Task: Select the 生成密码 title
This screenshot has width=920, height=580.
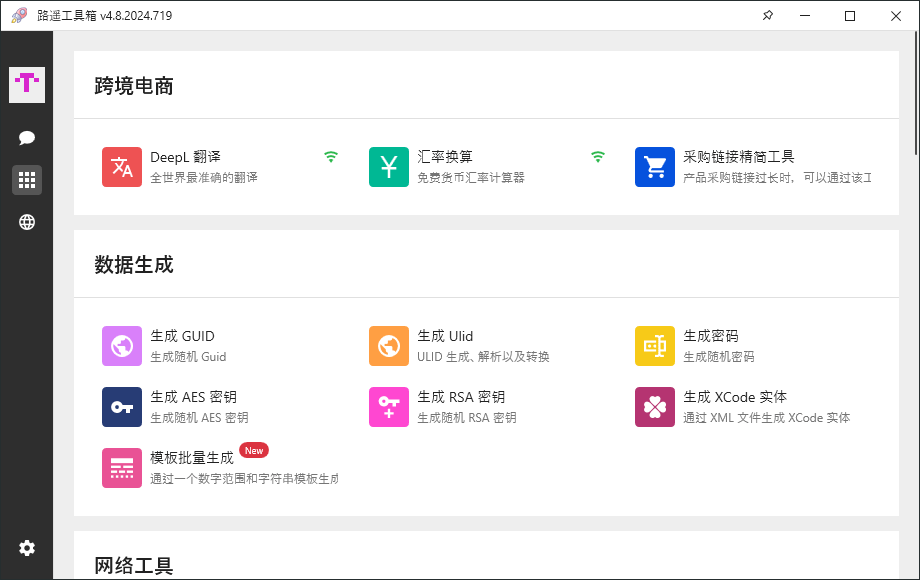Action: (x=711, y=336)
